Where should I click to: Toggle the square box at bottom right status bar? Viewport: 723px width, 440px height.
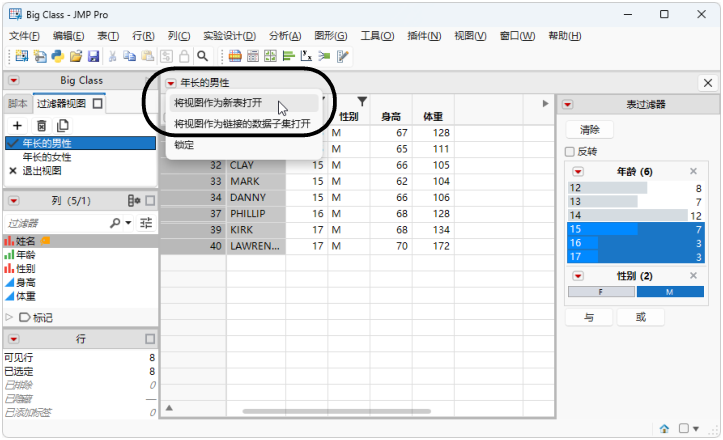[x=684, y=428]
